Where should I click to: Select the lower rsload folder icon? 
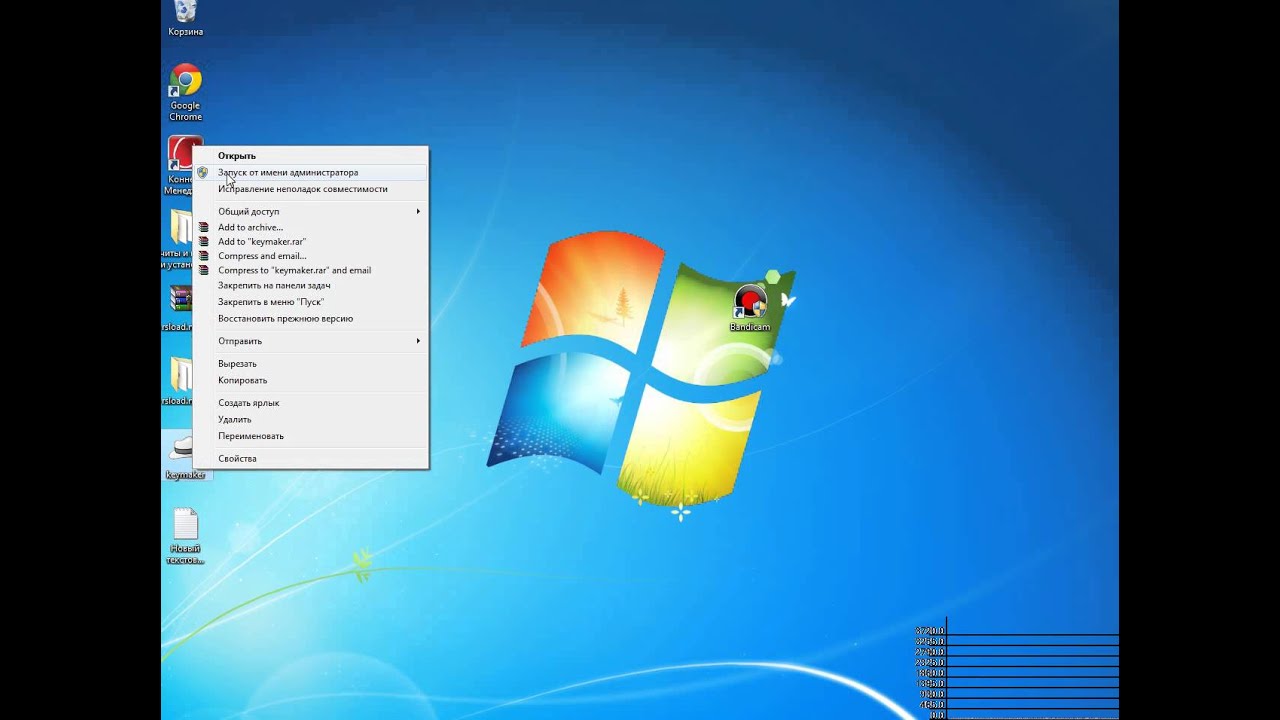(178, 381)
